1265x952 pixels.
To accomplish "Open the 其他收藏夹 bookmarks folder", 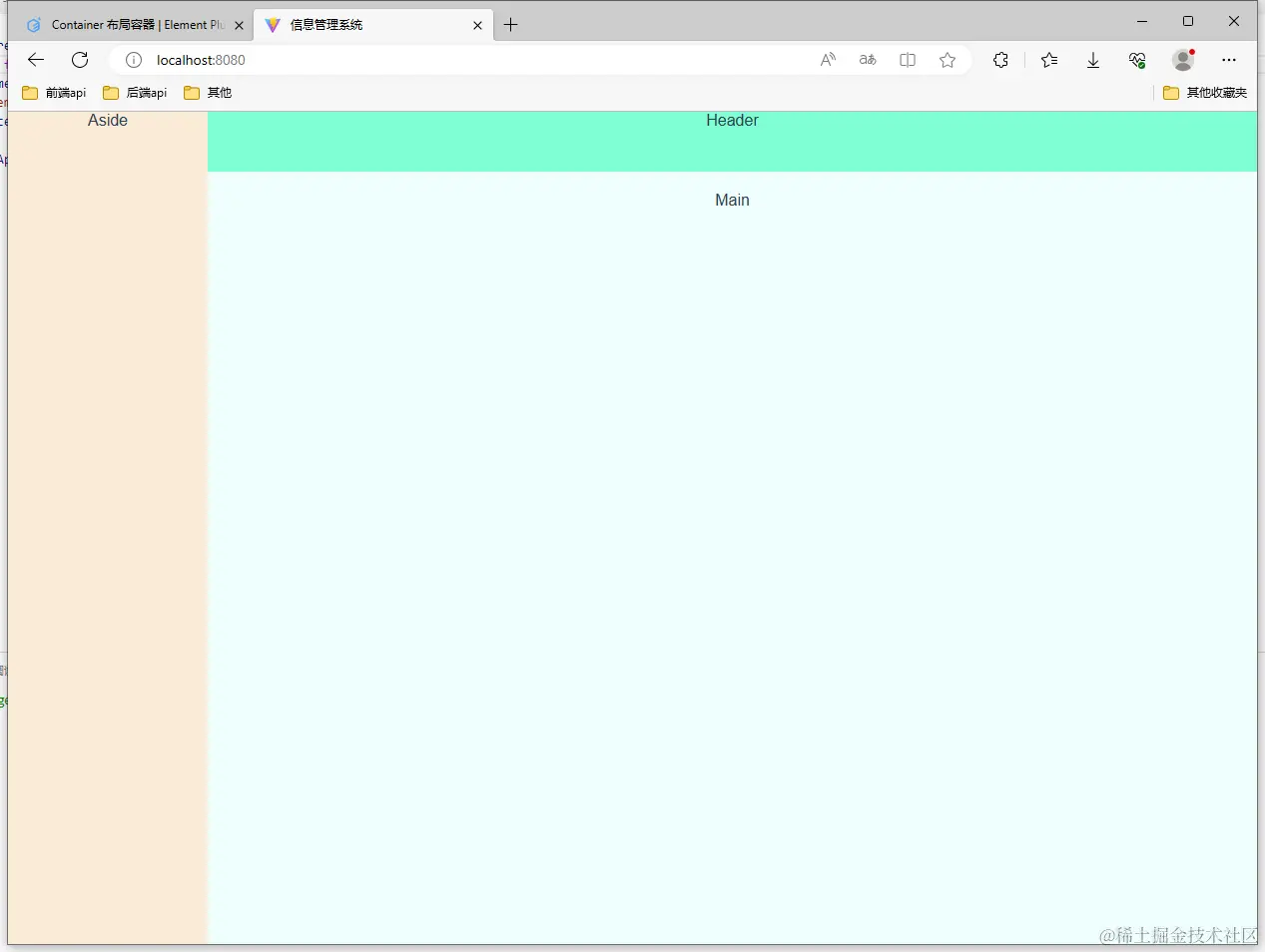I will 1205,93.
